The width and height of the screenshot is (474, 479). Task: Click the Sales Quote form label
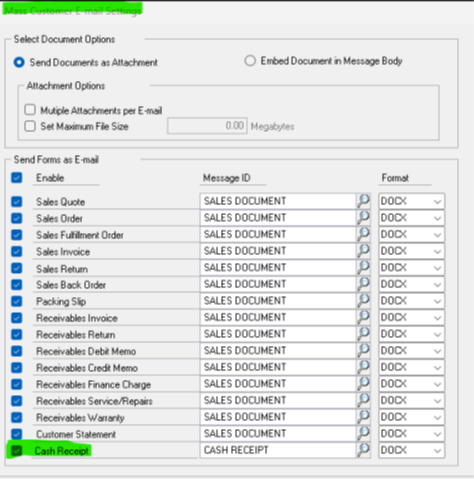[60, 202]
